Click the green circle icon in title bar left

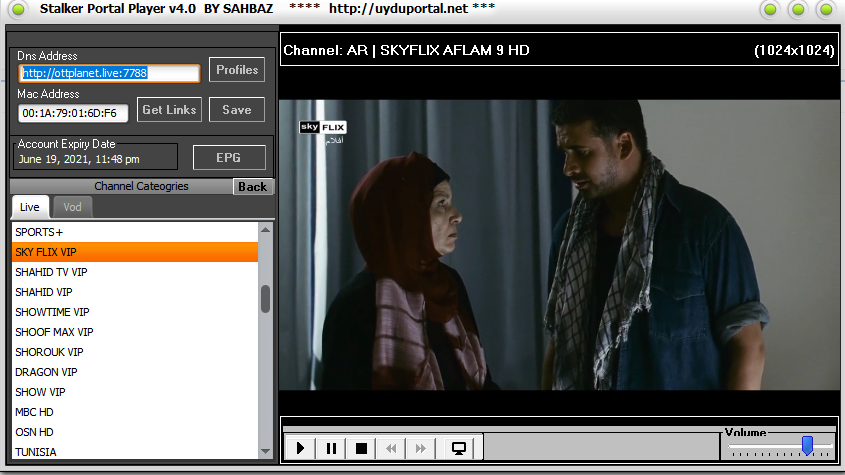[18, 9]
